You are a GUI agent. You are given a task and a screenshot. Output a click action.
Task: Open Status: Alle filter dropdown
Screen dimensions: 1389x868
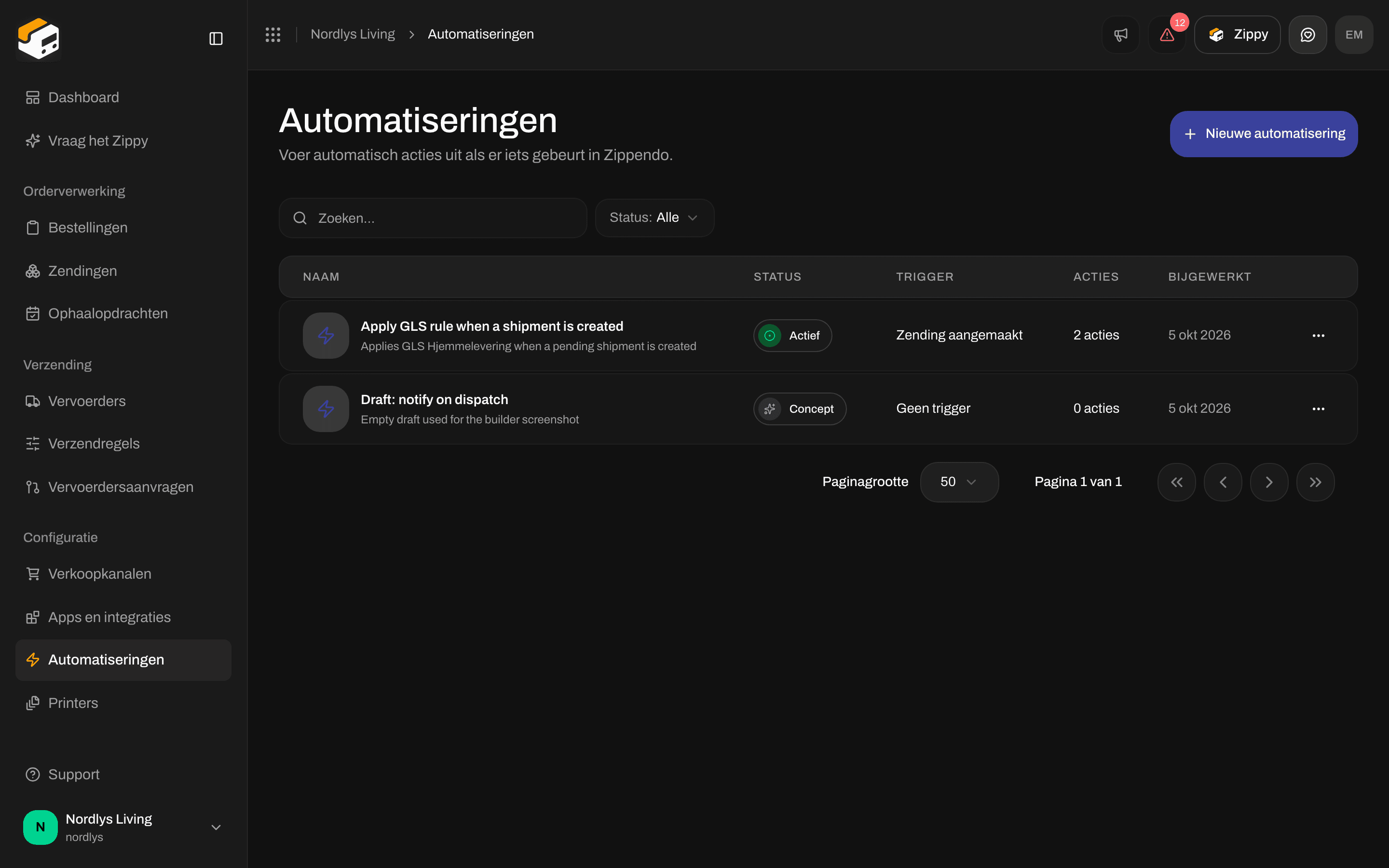(654, 218)
